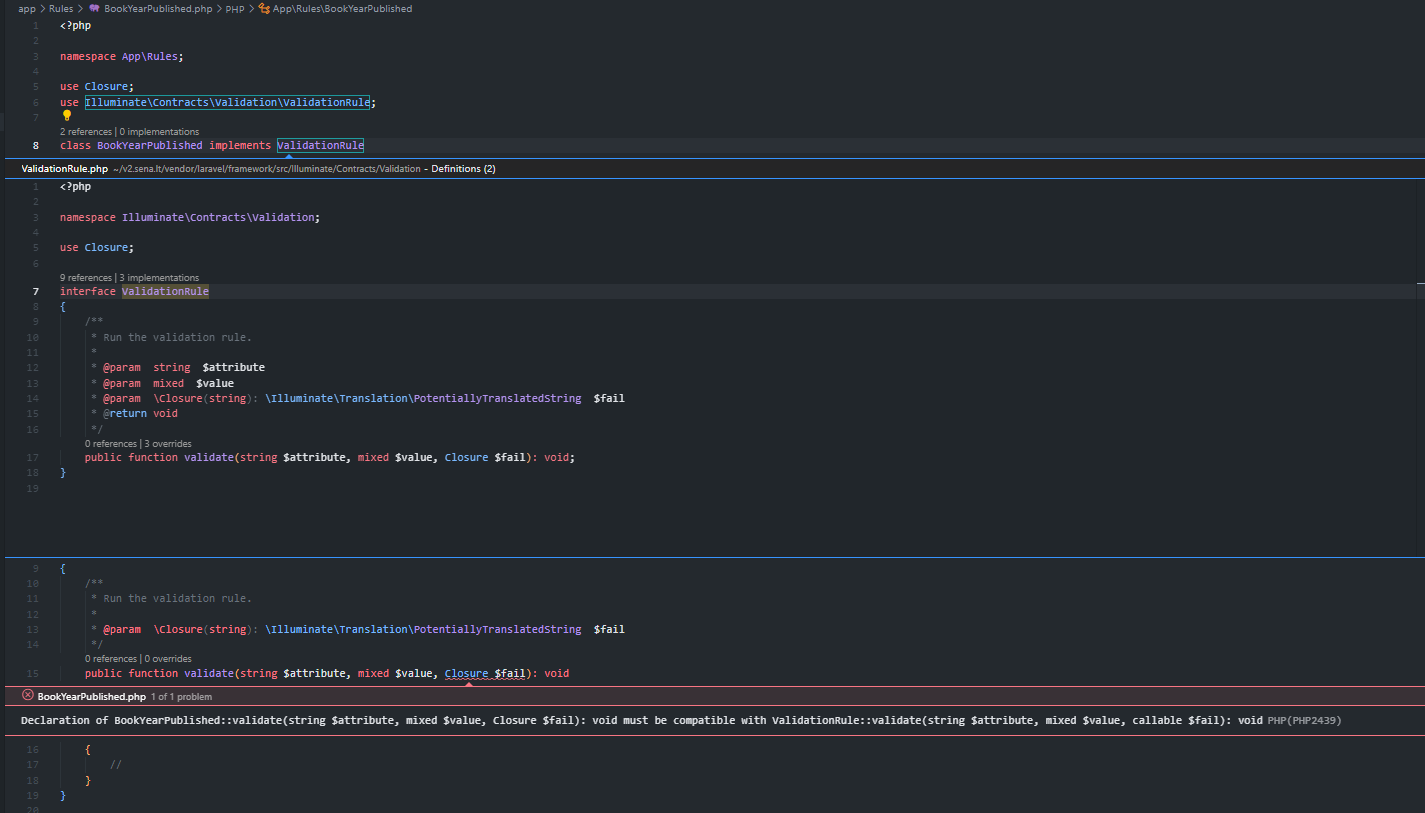The width and height of the screenshot is (1425, 813).
Task: Click 'namespace App\Rules;' line in main editor
Action: click(122, 56)
